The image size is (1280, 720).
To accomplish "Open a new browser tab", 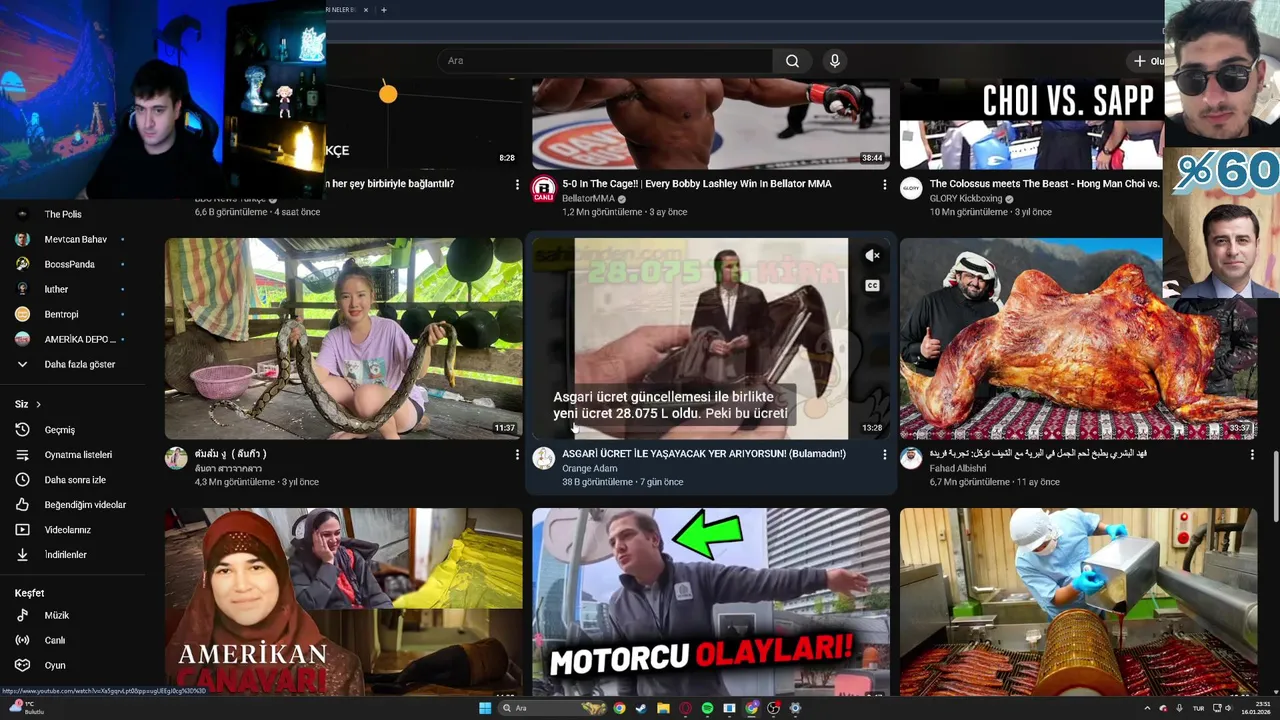I will pyautogui.click(x=384, y=10).
